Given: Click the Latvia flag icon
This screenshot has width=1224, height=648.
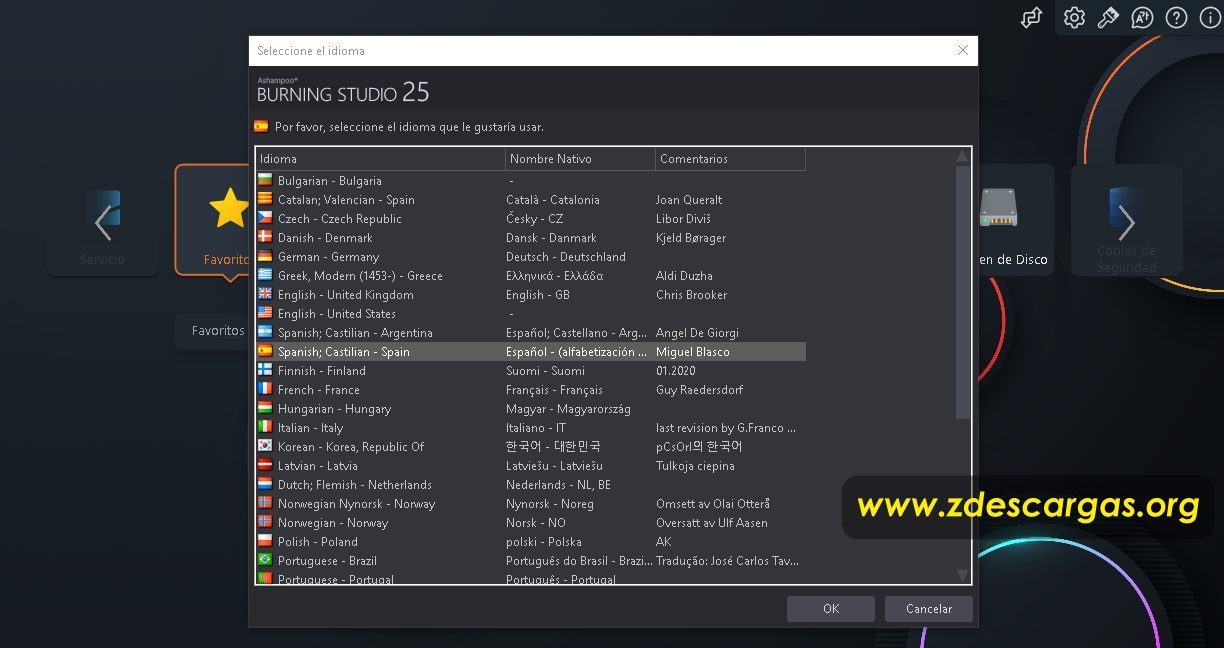Looking at the screenshot, I should 265,466.
